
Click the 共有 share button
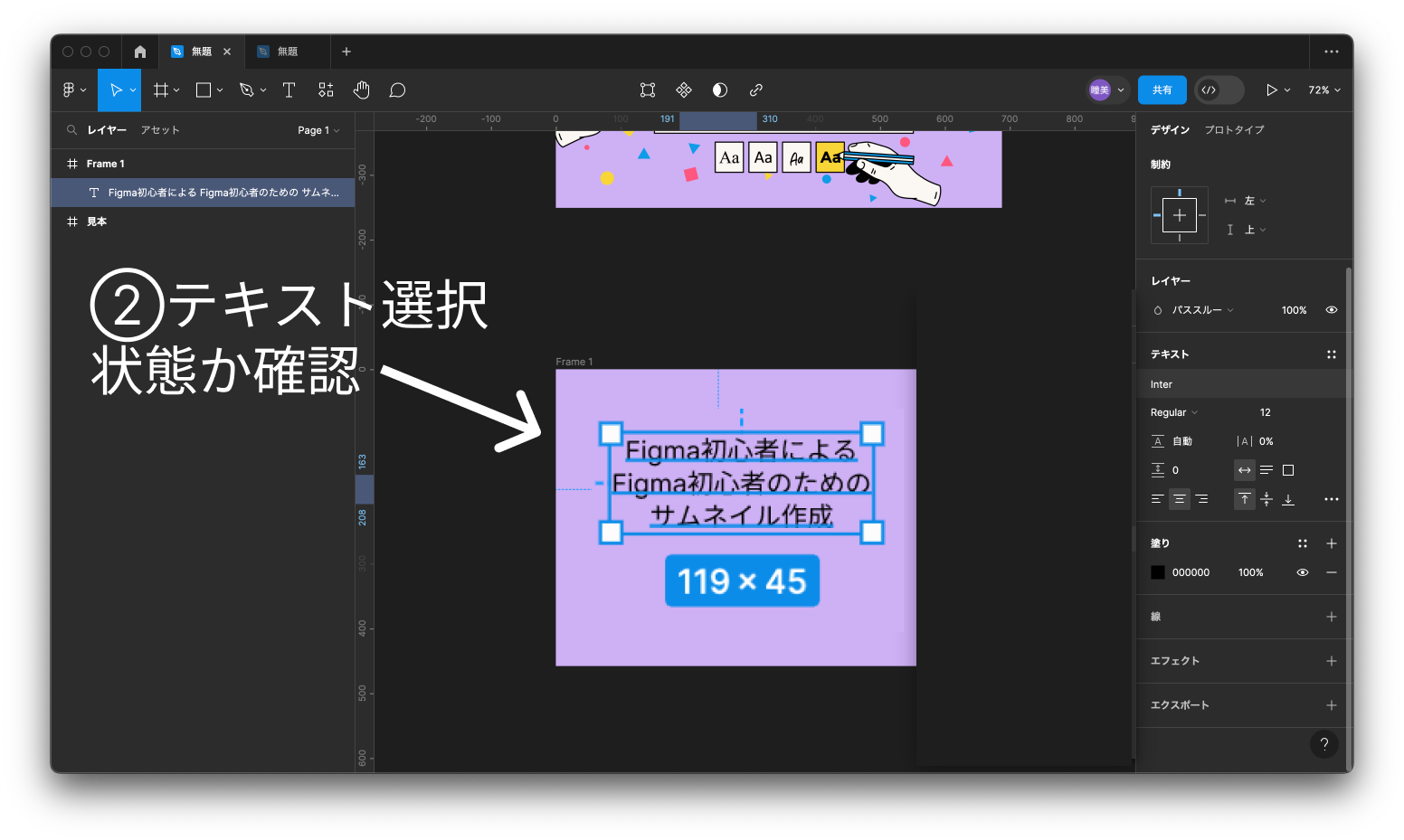[x=1162, y=90]
